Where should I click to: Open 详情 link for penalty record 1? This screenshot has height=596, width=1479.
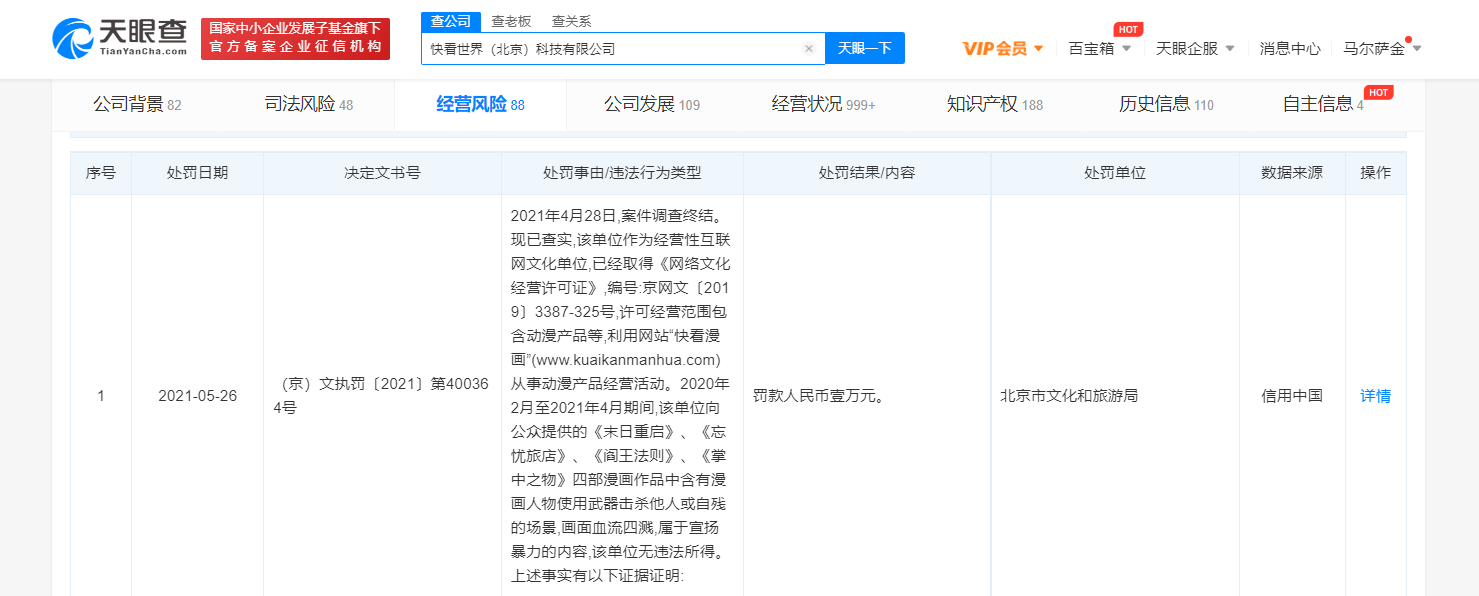click(x=1376, y=396)
